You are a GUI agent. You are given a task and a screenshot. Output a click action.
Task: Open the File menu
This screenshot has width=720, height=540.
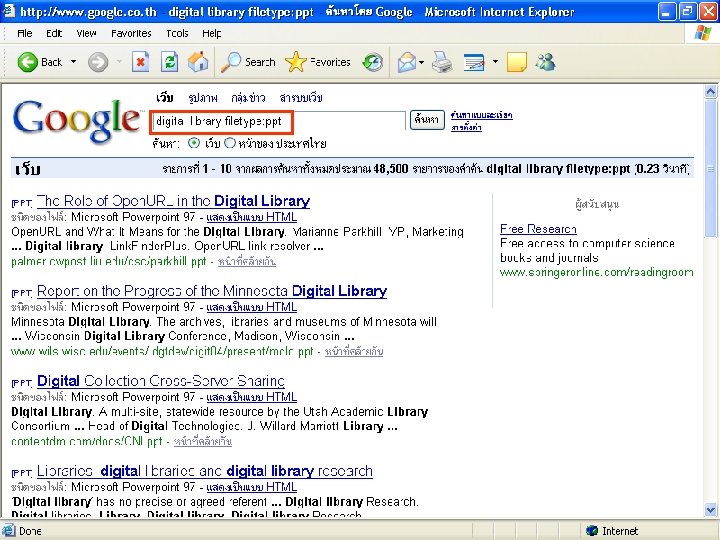tap(25, 33)
